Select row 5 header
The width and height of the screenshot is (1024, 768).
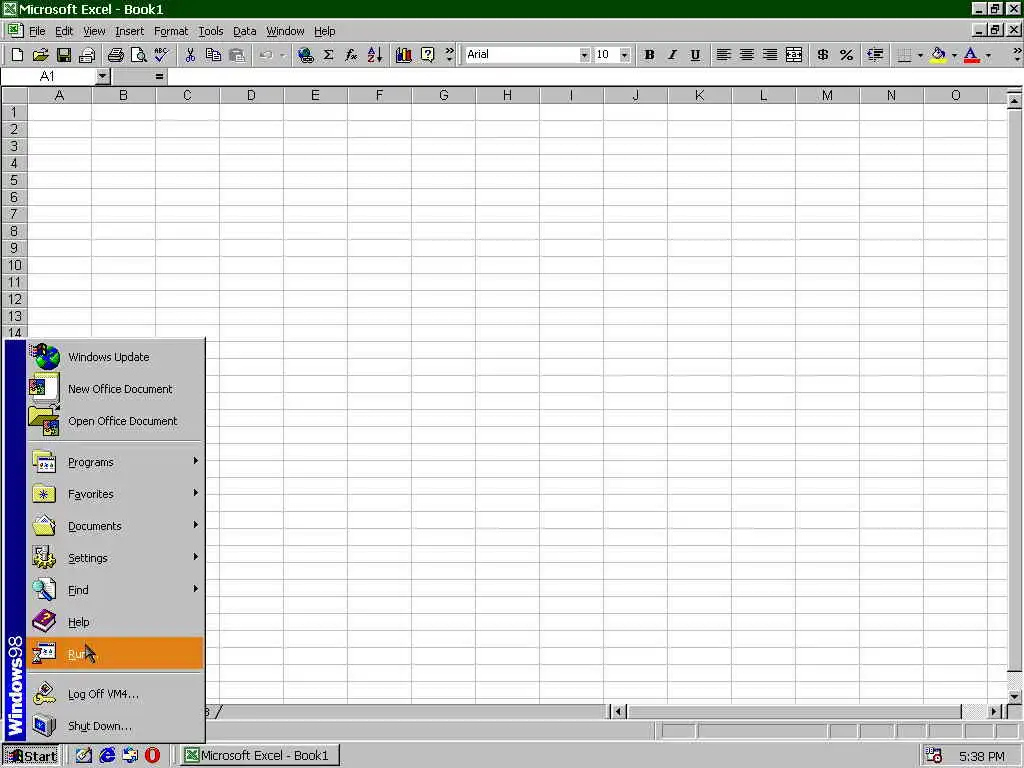(x=14, y=180)
